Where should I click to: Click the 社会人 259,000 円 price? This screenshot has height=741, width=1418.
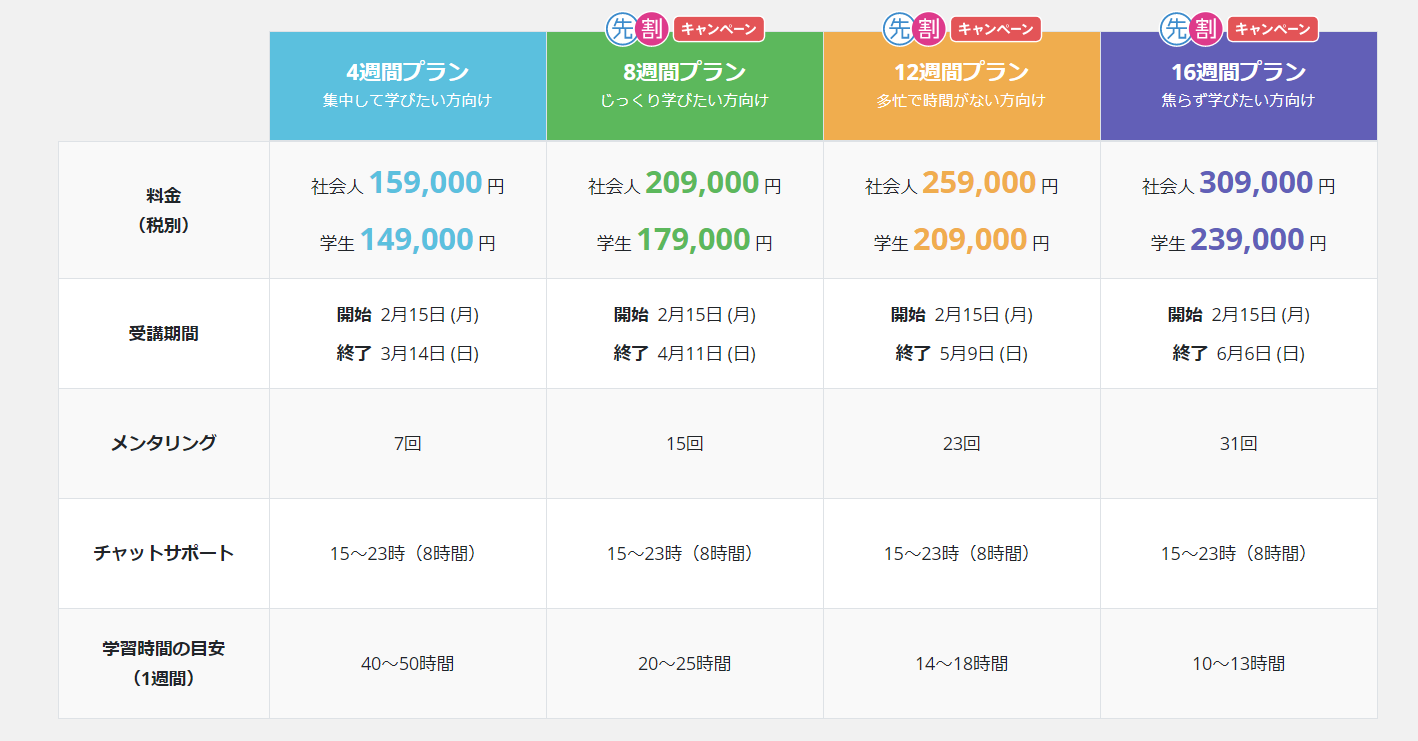pyautogui.click(x=961, y=184)
